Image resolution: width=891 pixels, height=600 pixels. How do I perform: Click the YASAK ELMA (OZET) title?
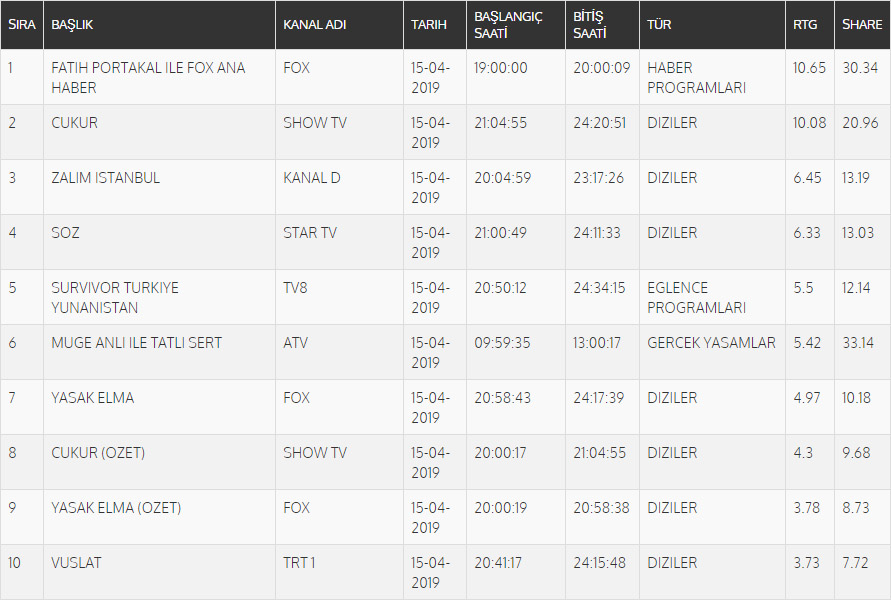click(x=116, y=508)
